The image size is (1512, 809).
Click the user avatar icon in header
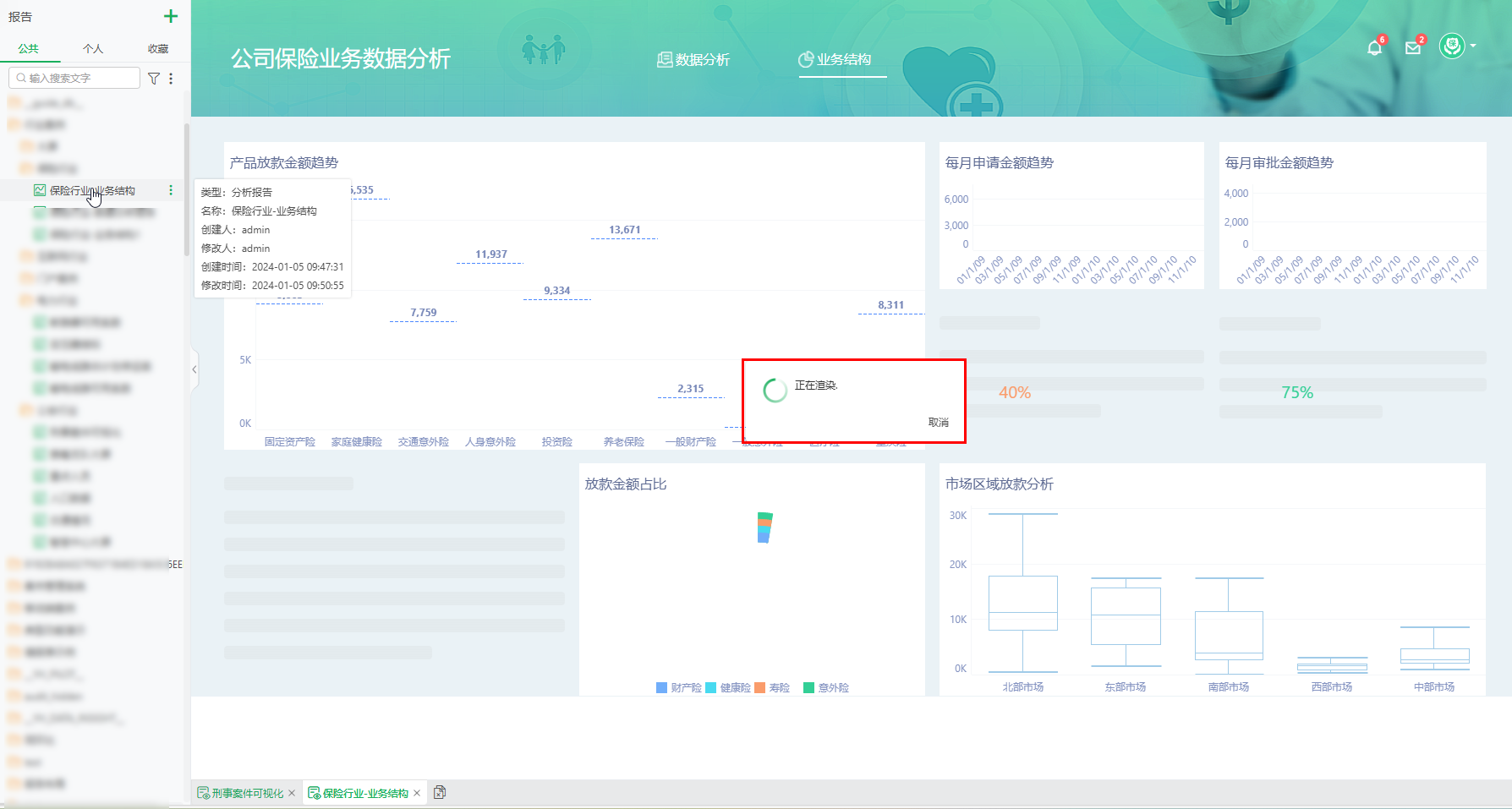(1452, 46)
